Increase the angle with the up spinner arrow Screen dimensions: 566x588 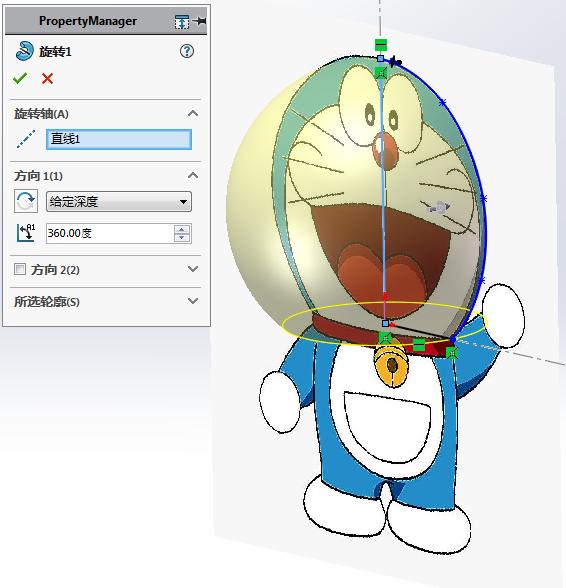[182, 229]
